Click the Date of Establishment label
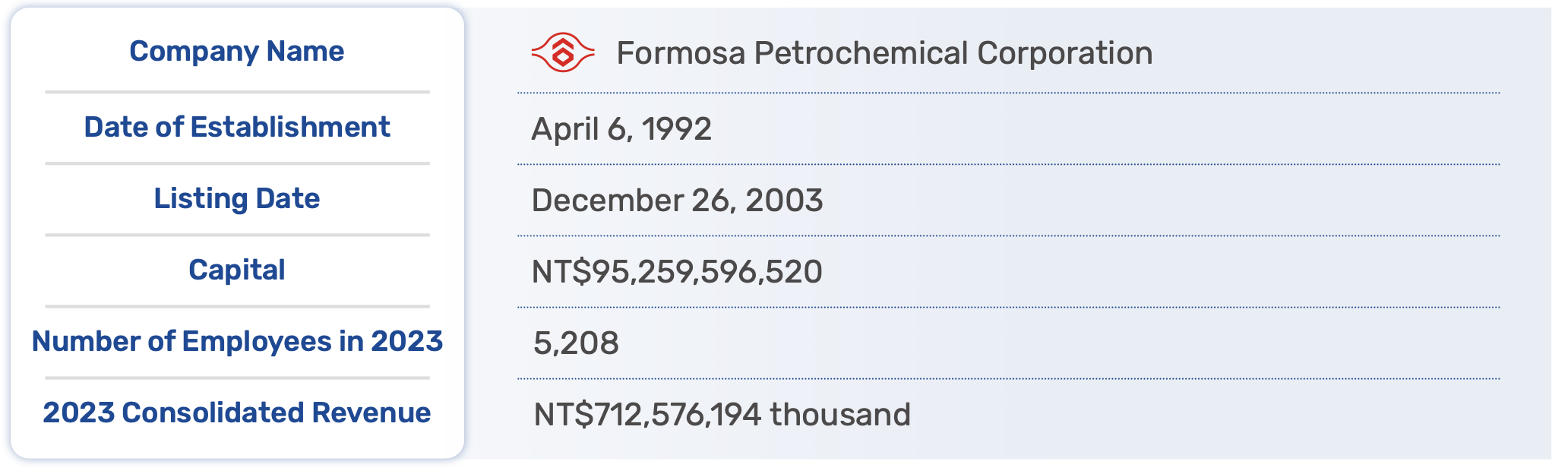 tap(237, 127)
